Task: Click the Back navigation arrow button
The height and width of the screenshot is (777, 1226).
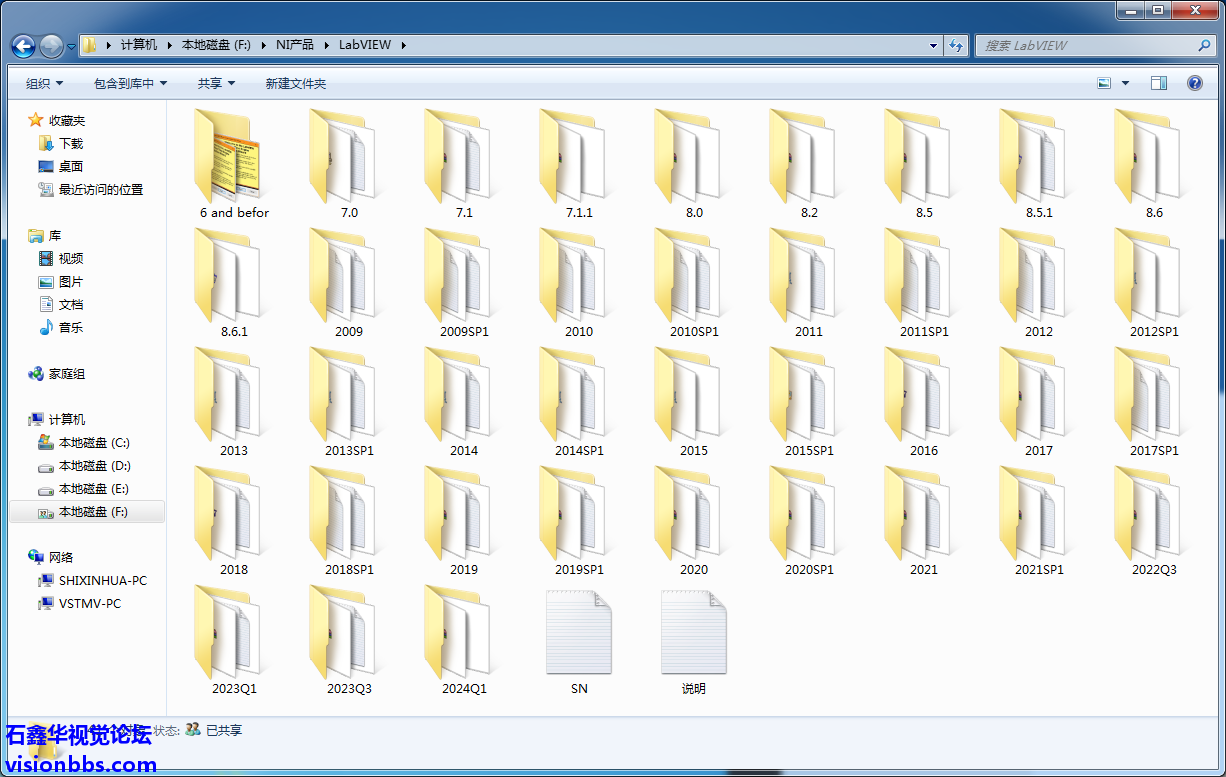Action: 23,46
